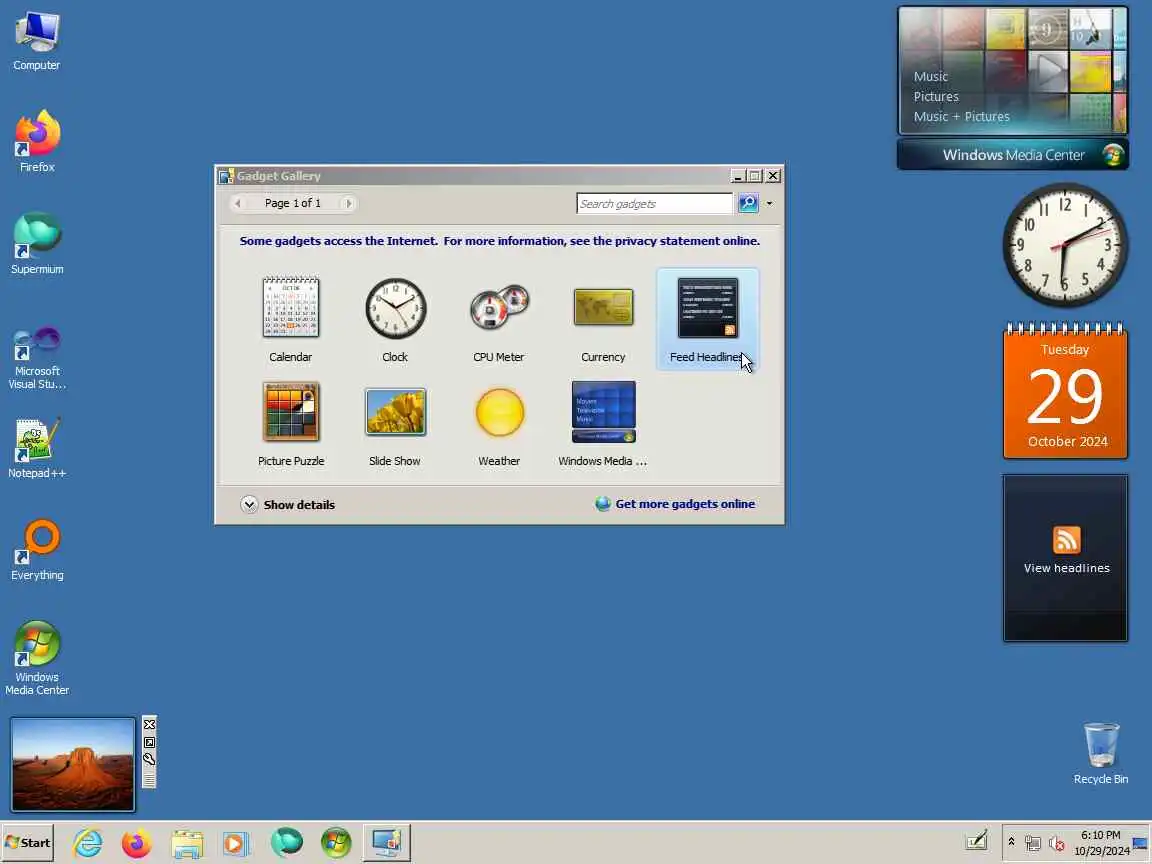Viewport: 1152px width, 864px height.
Task: Go to the previous gallery page
Action: (x=237, y=204)
